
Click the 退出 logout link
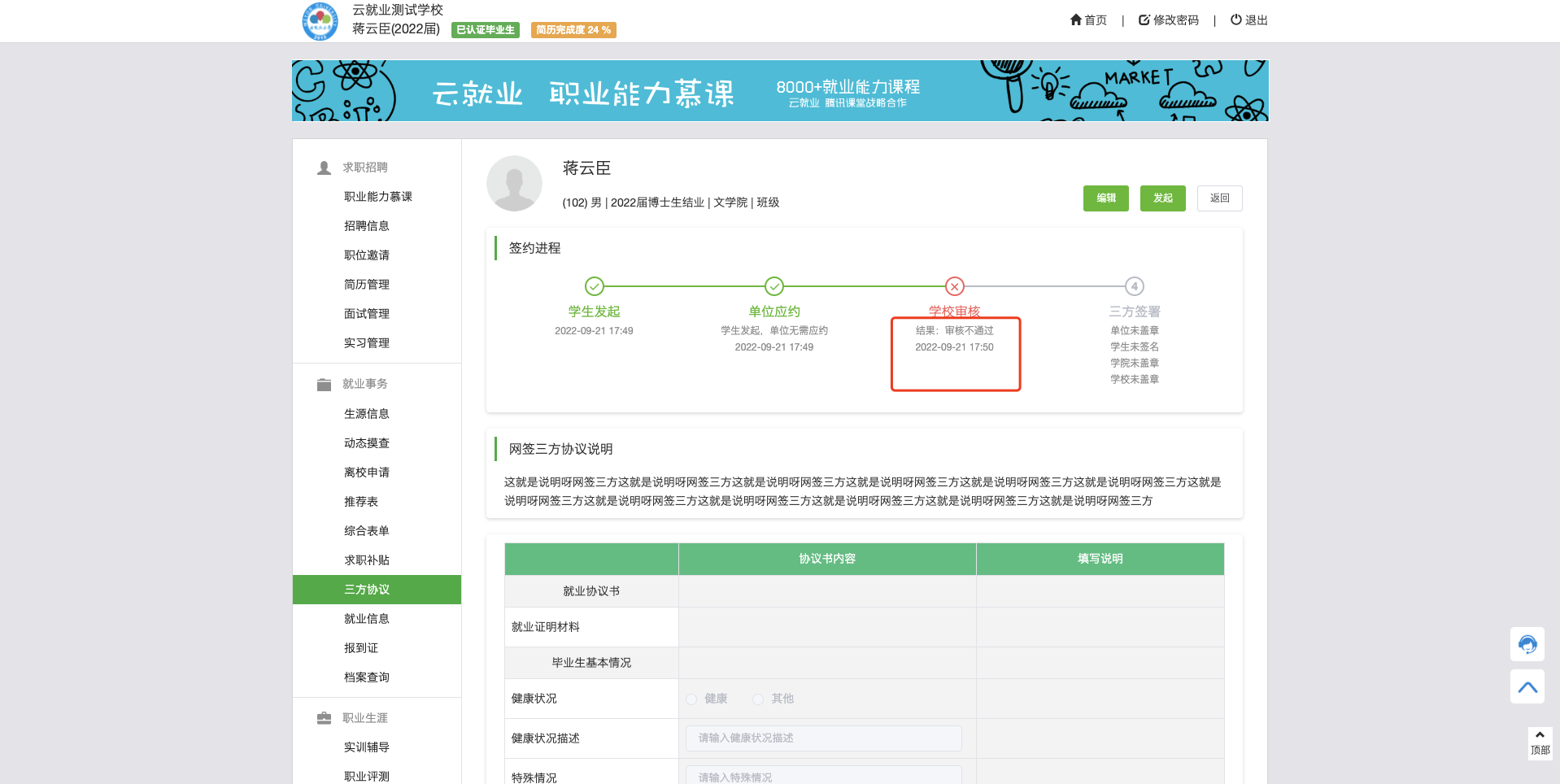1248,20
